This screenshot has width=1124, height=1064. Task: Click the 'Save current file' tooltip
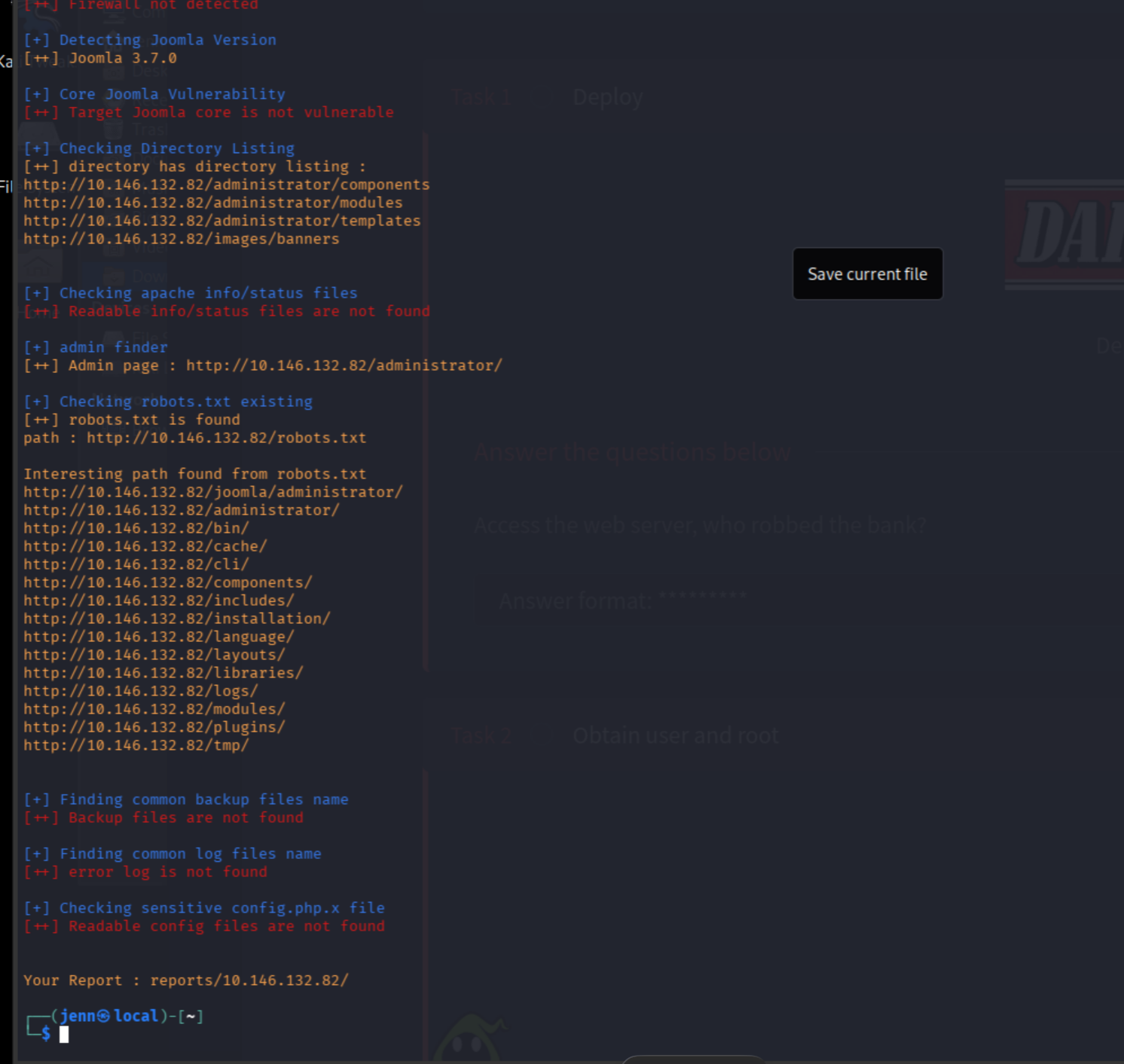coord(868,274)
